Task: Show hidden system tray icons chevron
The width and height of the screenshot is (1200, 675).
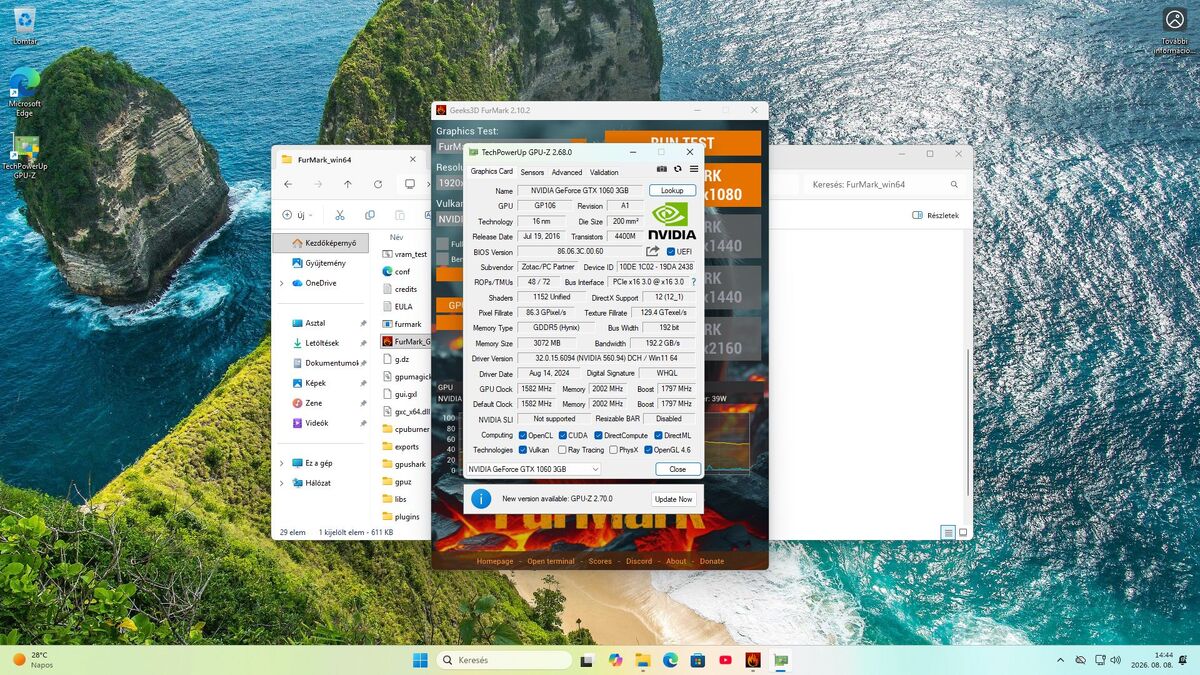Action: (x=1061, y=660)
